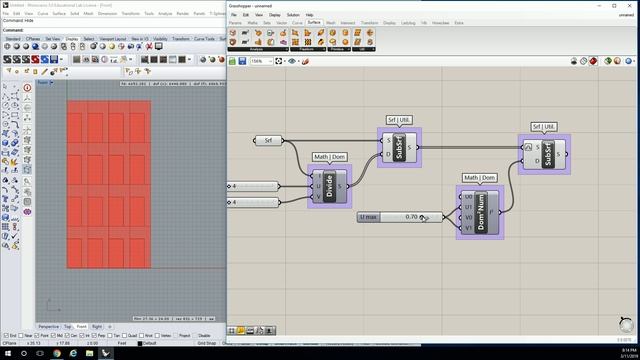Toggle the Mid osnap checkbox
Image resolution: width=640 pixels, height=360 pixels.
[53, 336]
